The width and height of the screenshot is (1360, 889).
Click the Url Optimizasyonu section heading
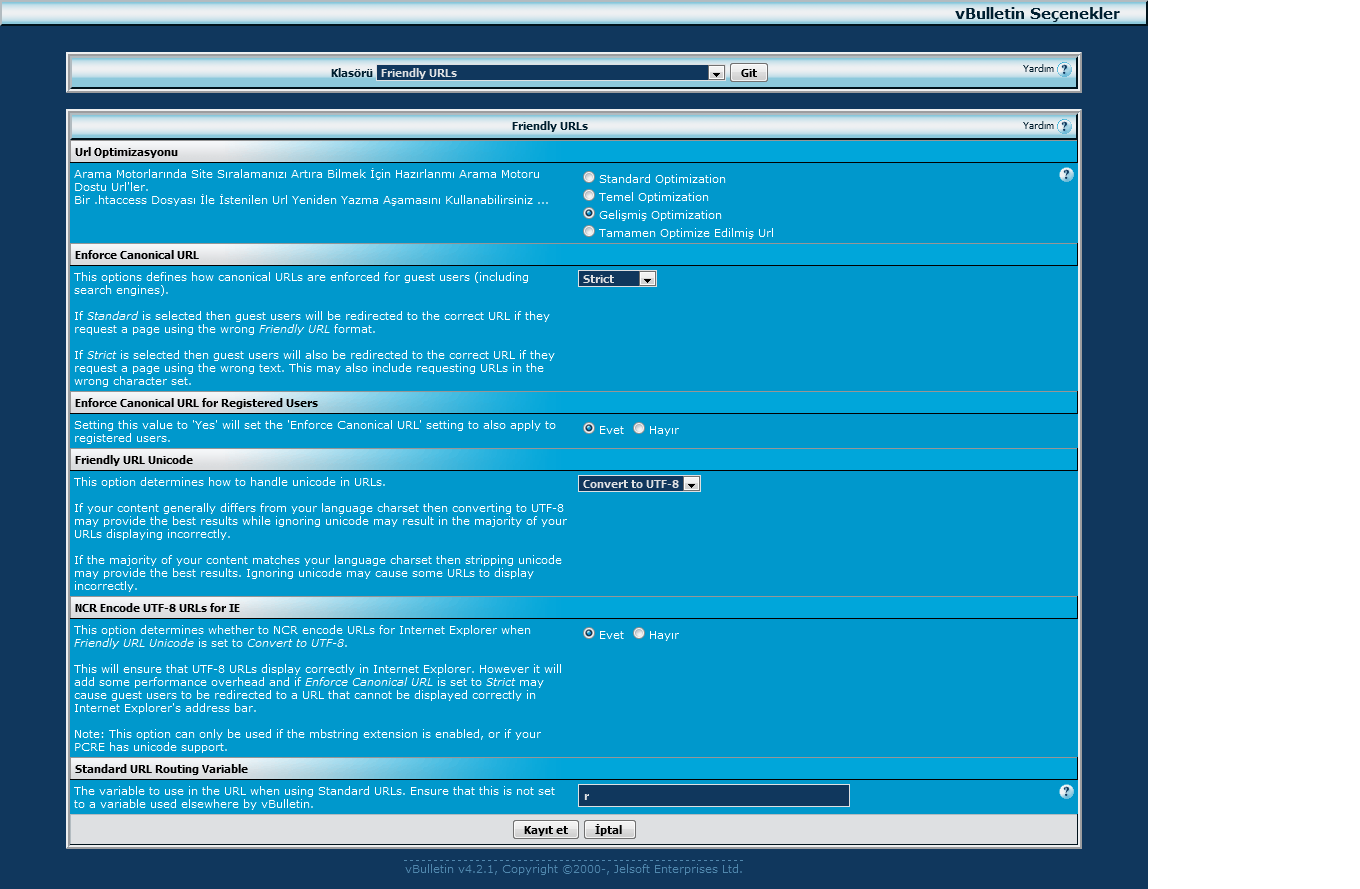[126, 152]
